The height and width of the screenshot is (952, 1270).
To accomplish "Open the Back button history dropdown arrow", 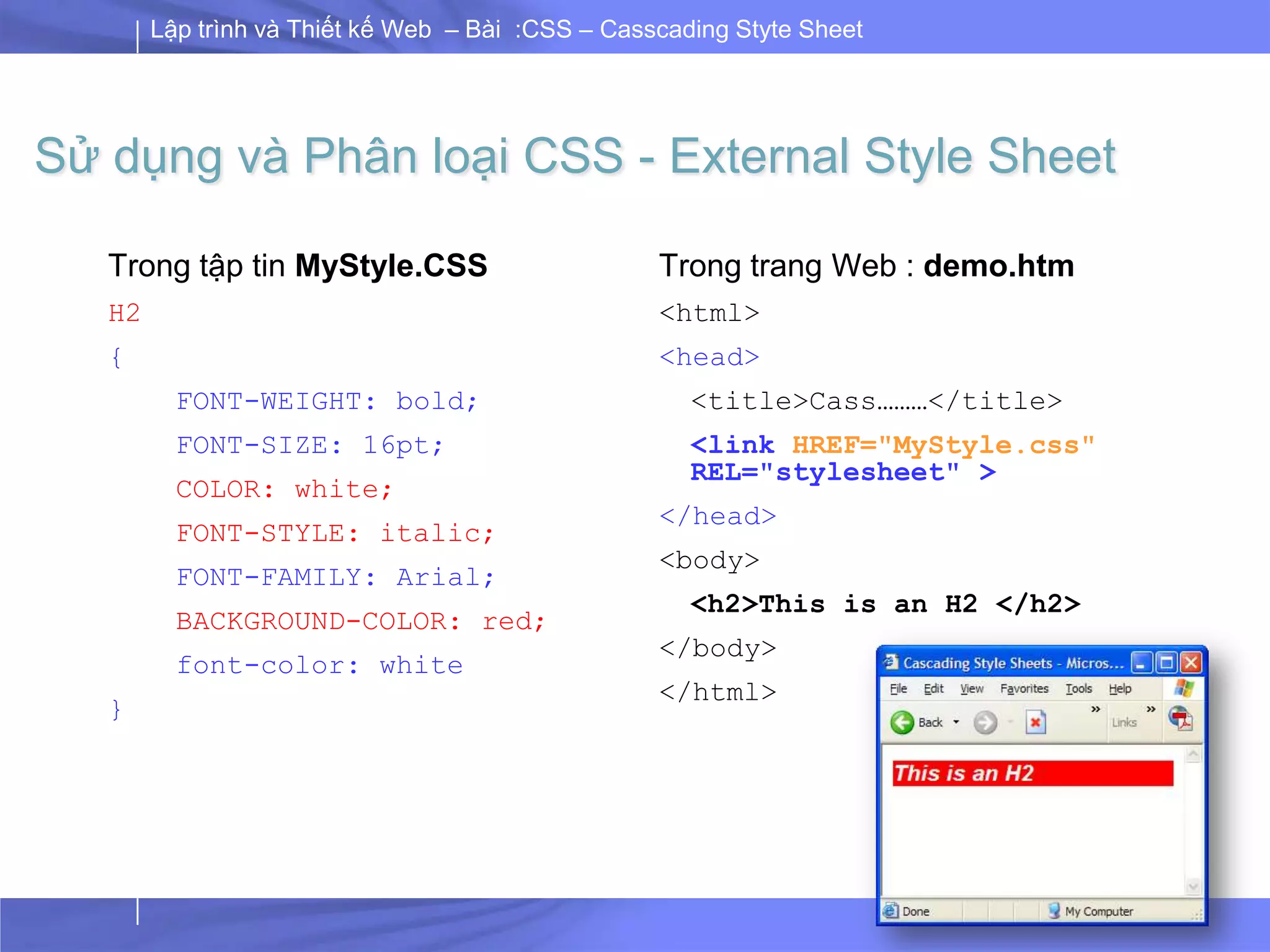I will (956, 722).
